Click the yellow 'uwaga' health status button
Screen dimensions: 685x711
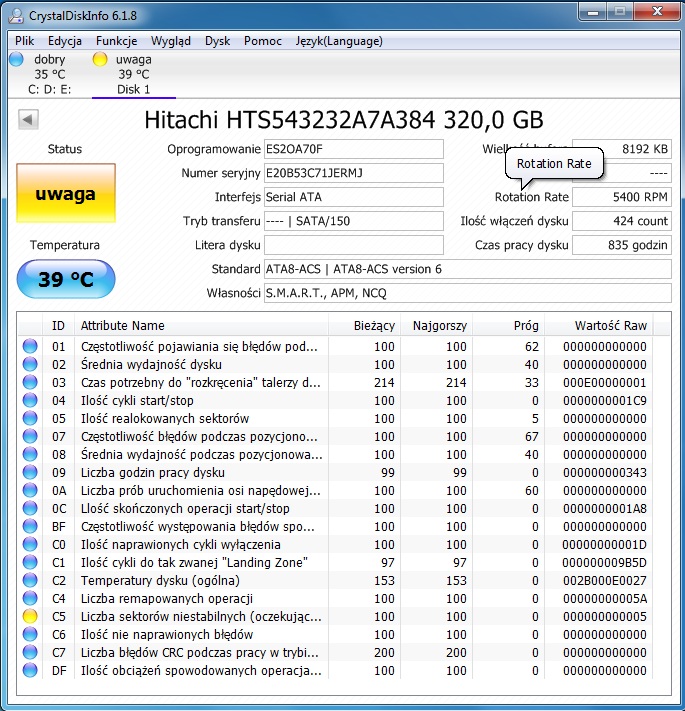tap(65, 193)
